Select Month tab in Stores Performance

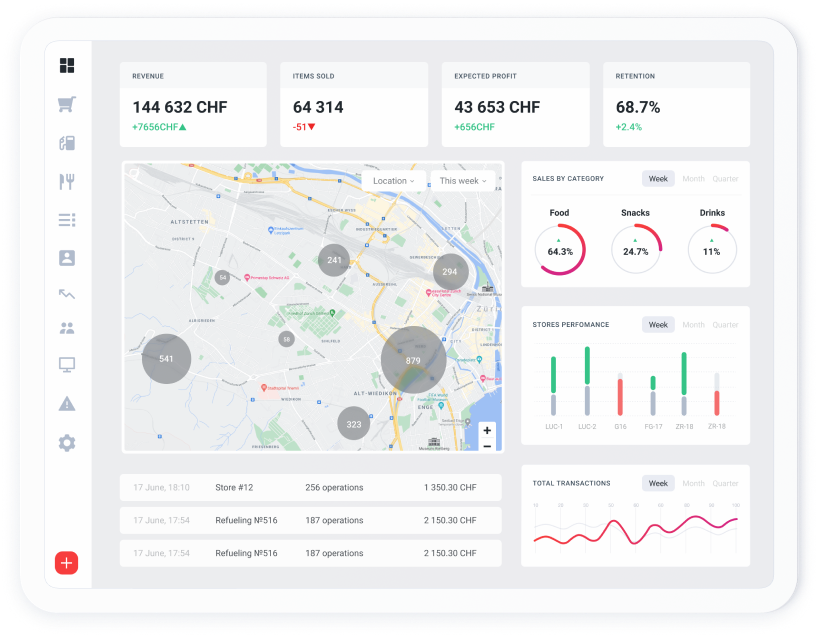pyautogui.click(x=694, y=325)
